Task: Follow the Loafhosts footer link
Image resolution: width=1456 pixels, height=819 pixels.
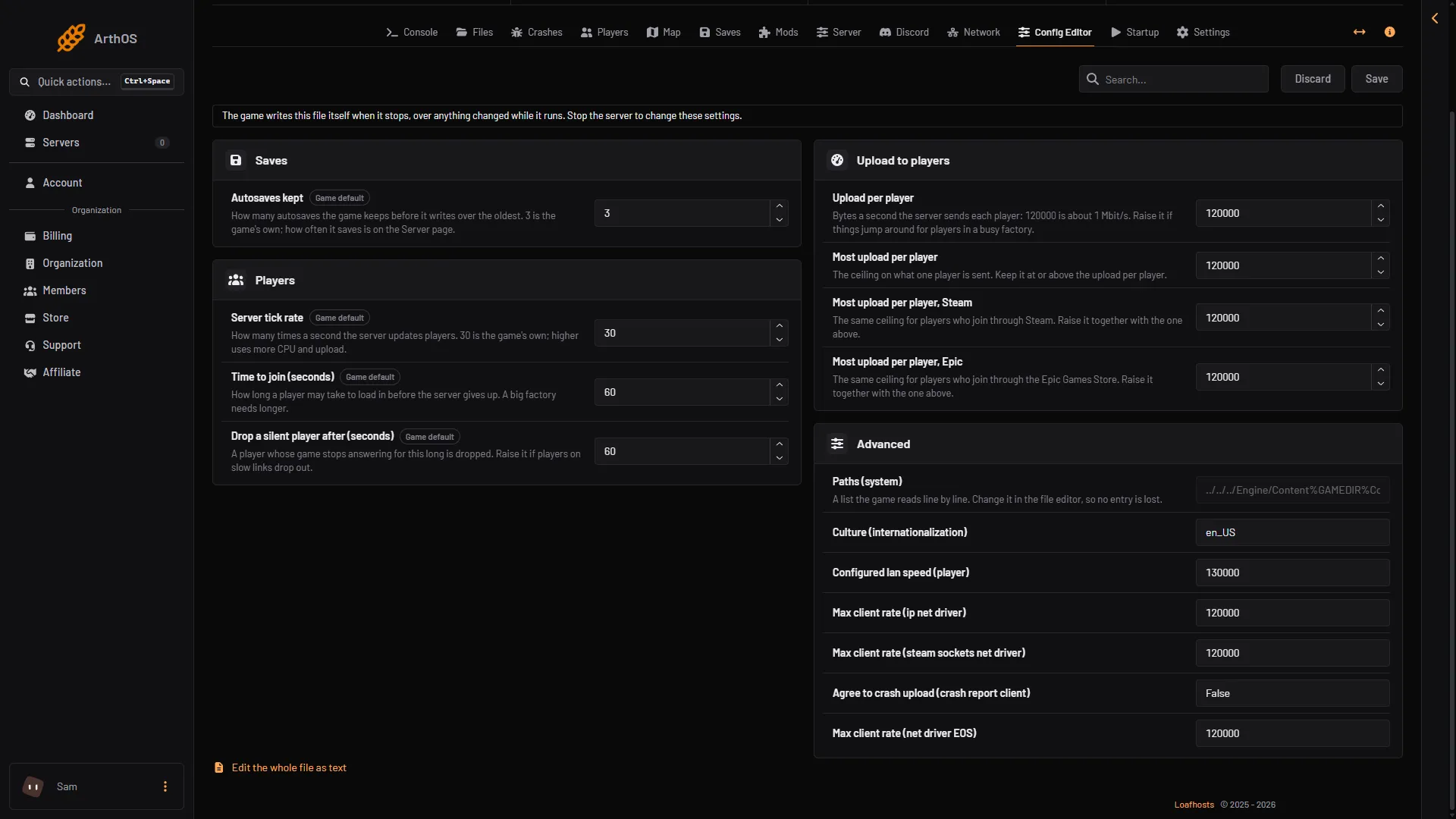Action: click(1194, 805)
